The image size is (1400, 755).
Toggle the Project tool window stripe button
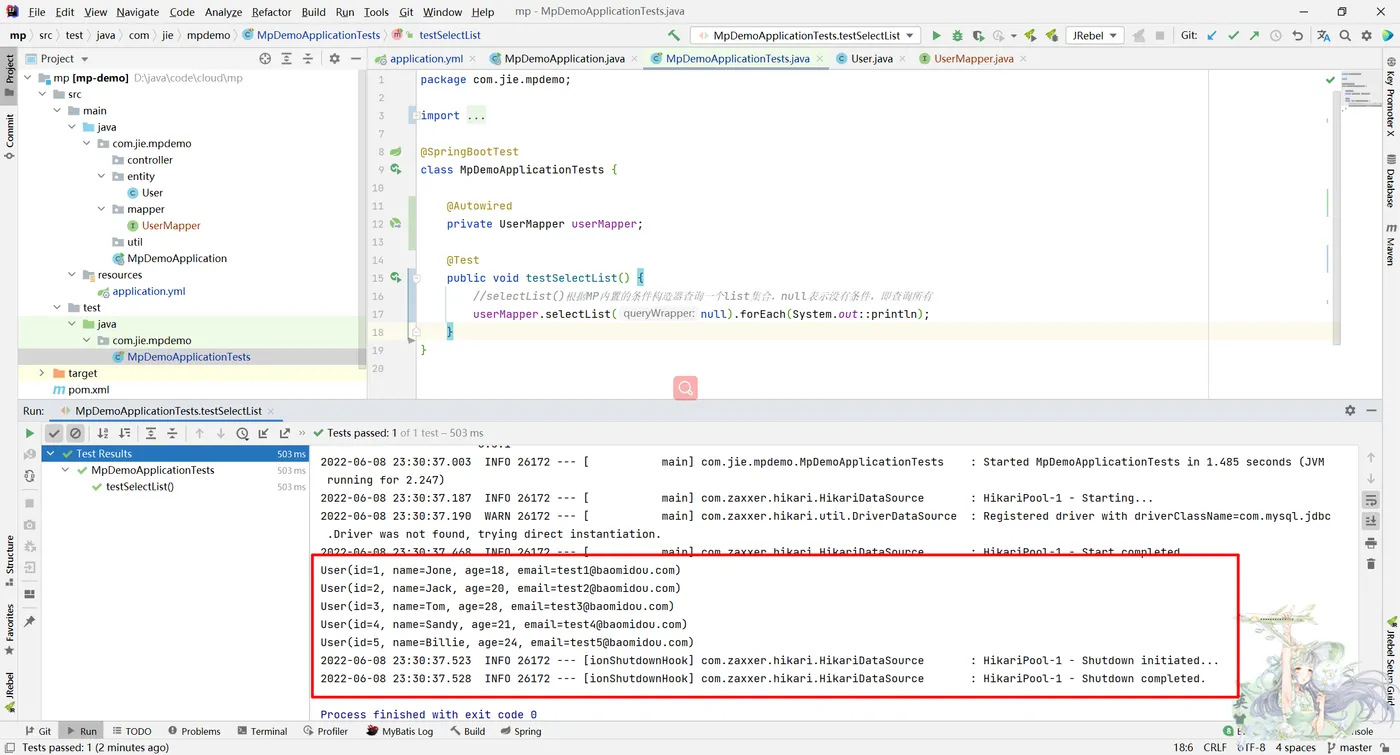coord(9,75)
